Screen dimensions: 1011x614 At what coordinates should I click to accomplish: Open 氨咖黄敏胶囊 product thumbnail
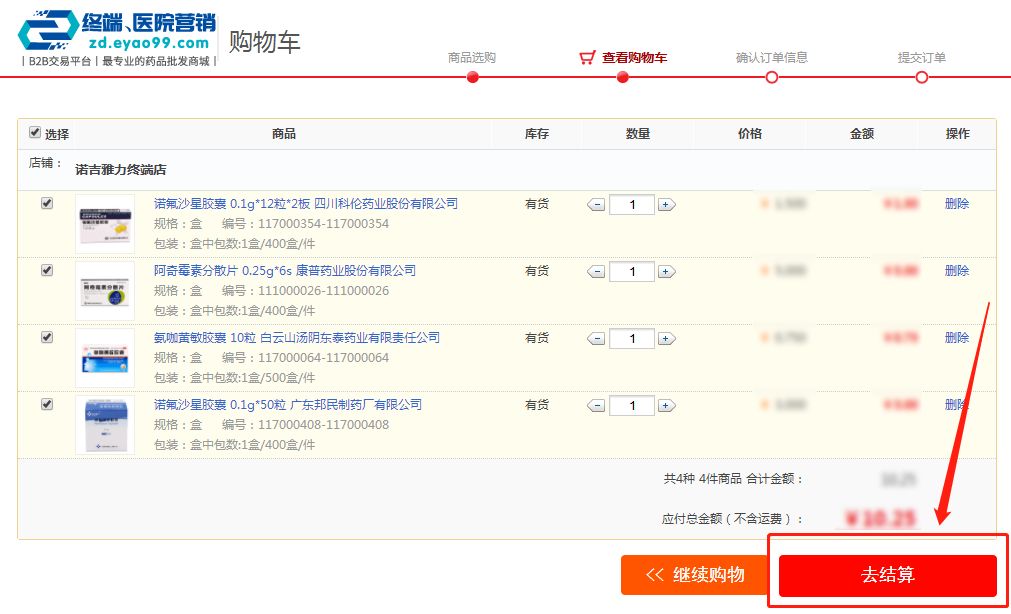click(x=105, y=358)
